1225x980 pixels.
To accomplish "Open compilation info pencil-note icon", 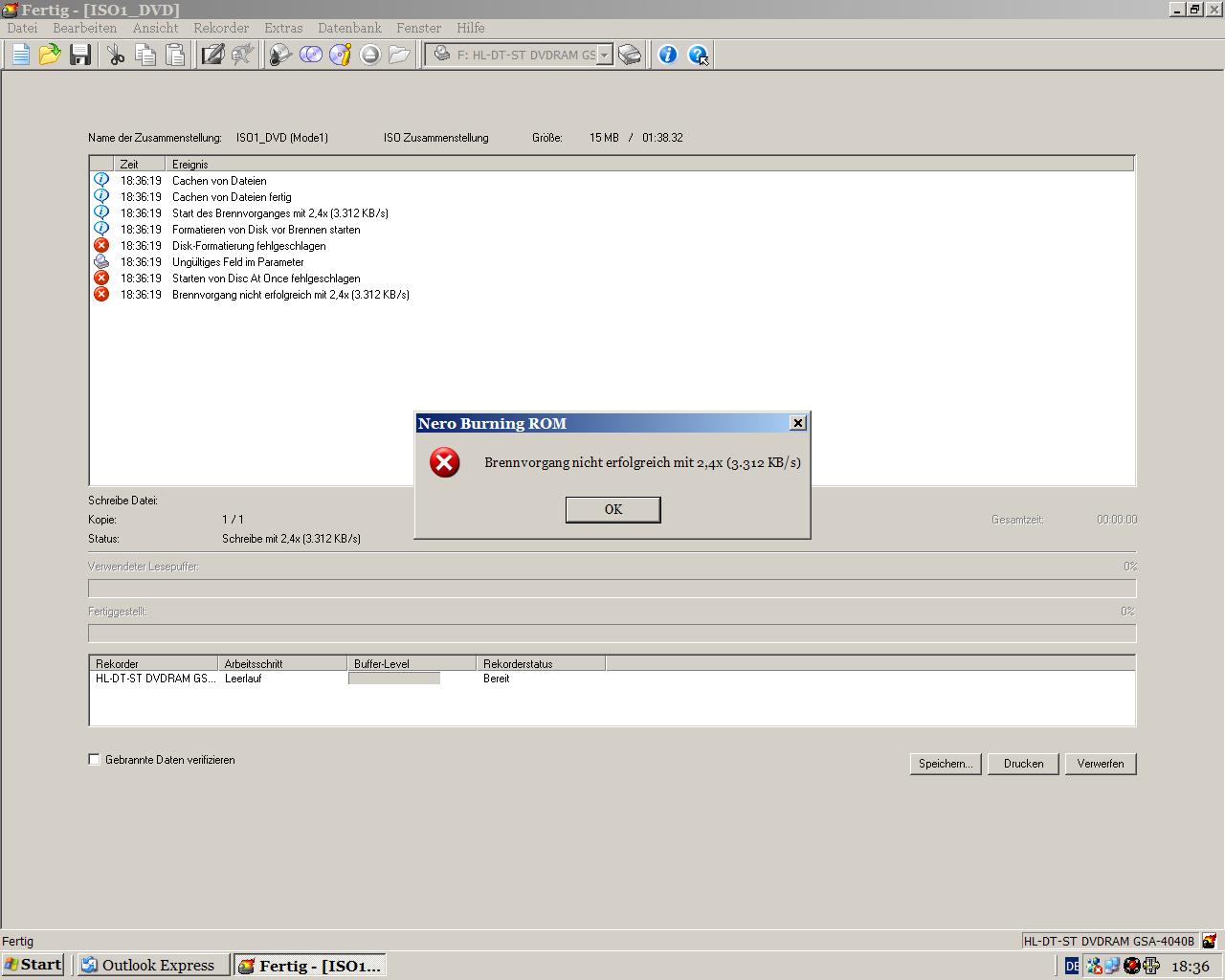I will pos(212,55).
